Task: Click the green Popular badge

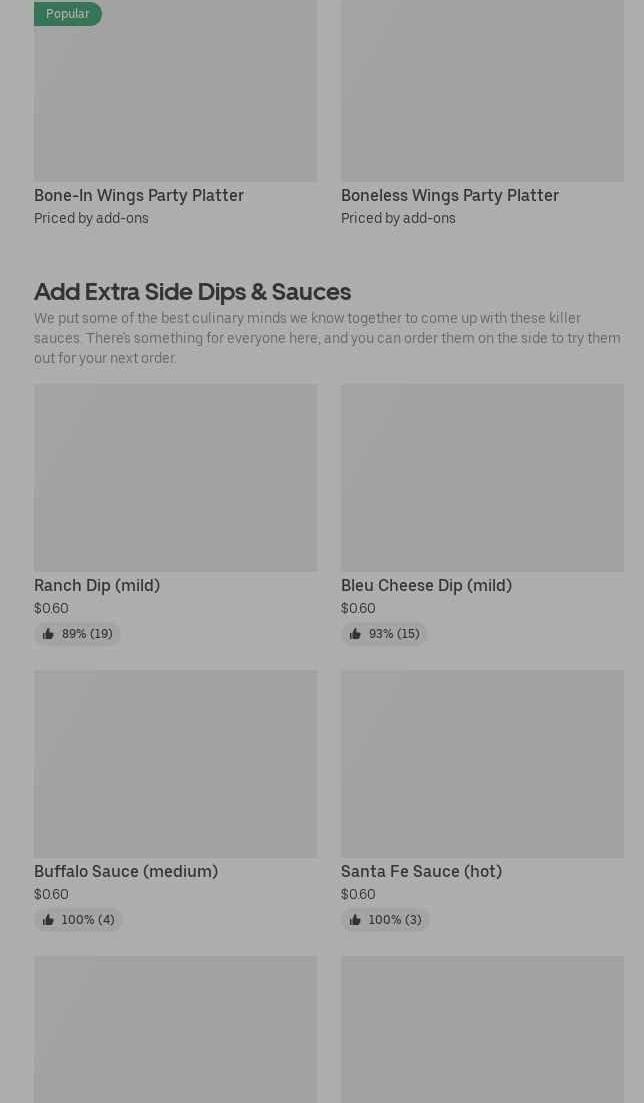Action: pyautogui.click(x=68, y=13)
